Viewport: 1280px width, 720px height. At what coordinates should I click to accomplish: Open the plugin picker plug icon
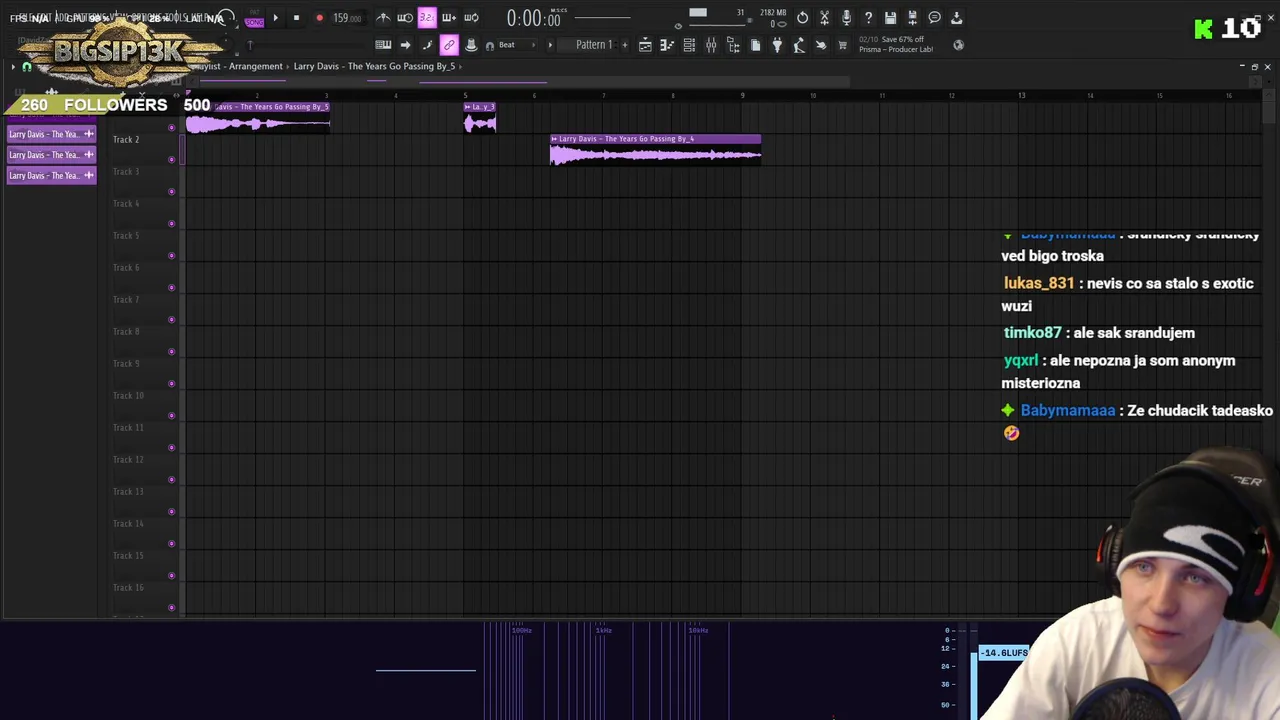point(777,45)
